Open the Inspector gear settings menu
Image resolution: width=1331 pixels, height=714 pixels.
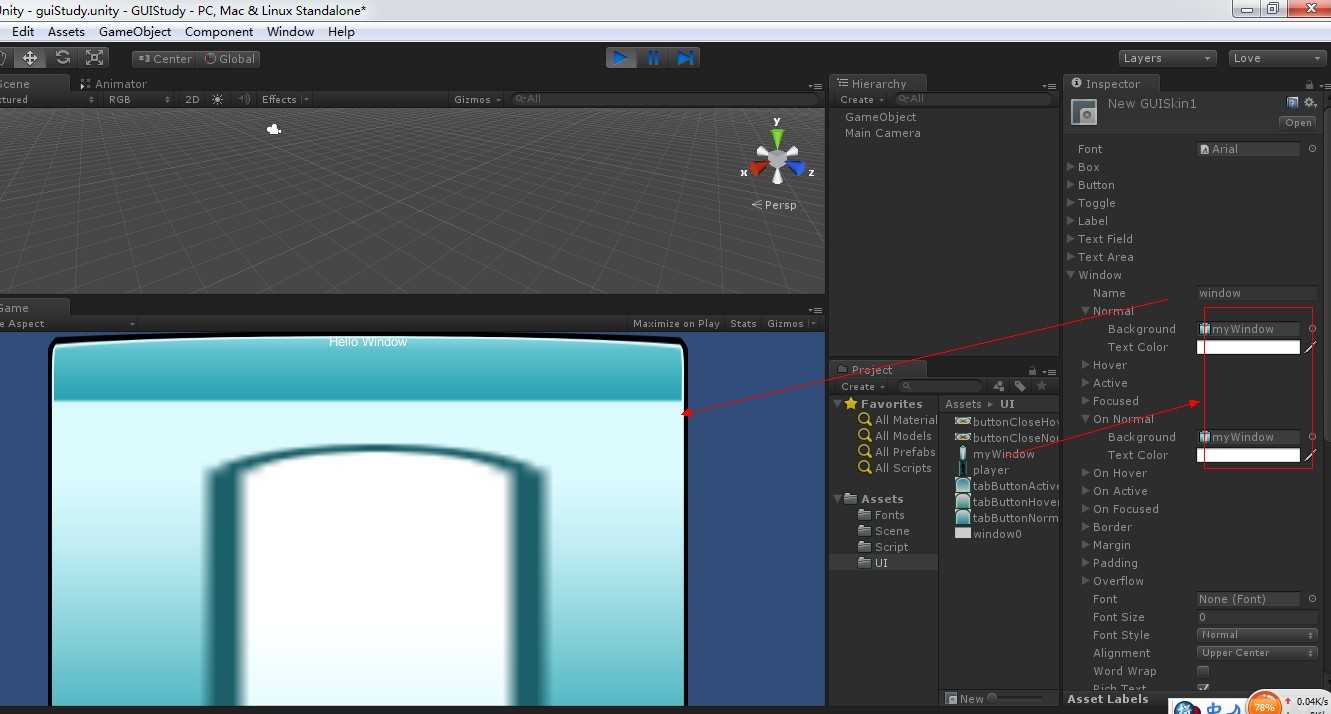1310,102
